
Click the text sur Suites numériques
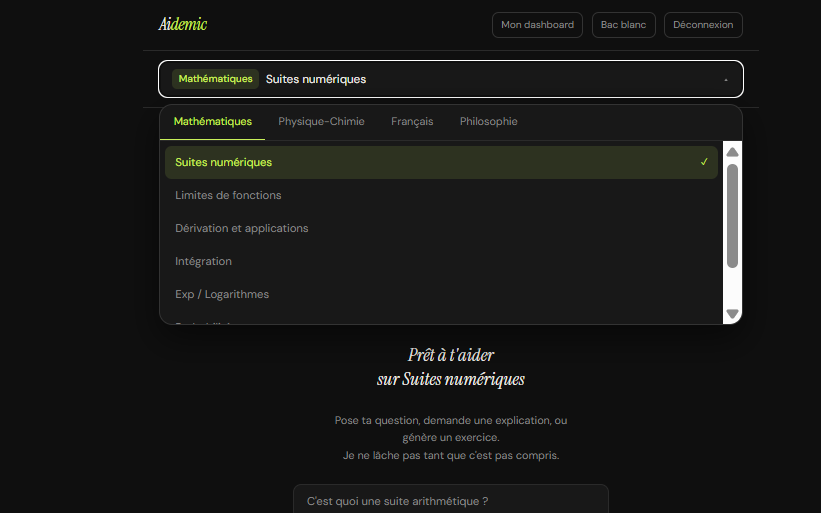click(451, 379)
